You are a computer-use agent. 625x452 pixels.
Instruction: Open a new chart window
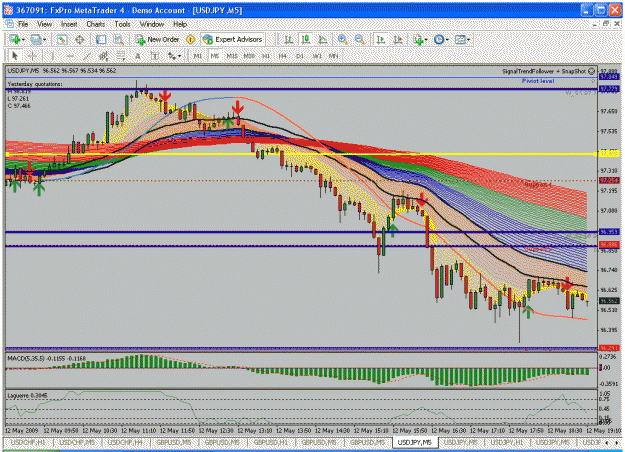click(15, 39)
